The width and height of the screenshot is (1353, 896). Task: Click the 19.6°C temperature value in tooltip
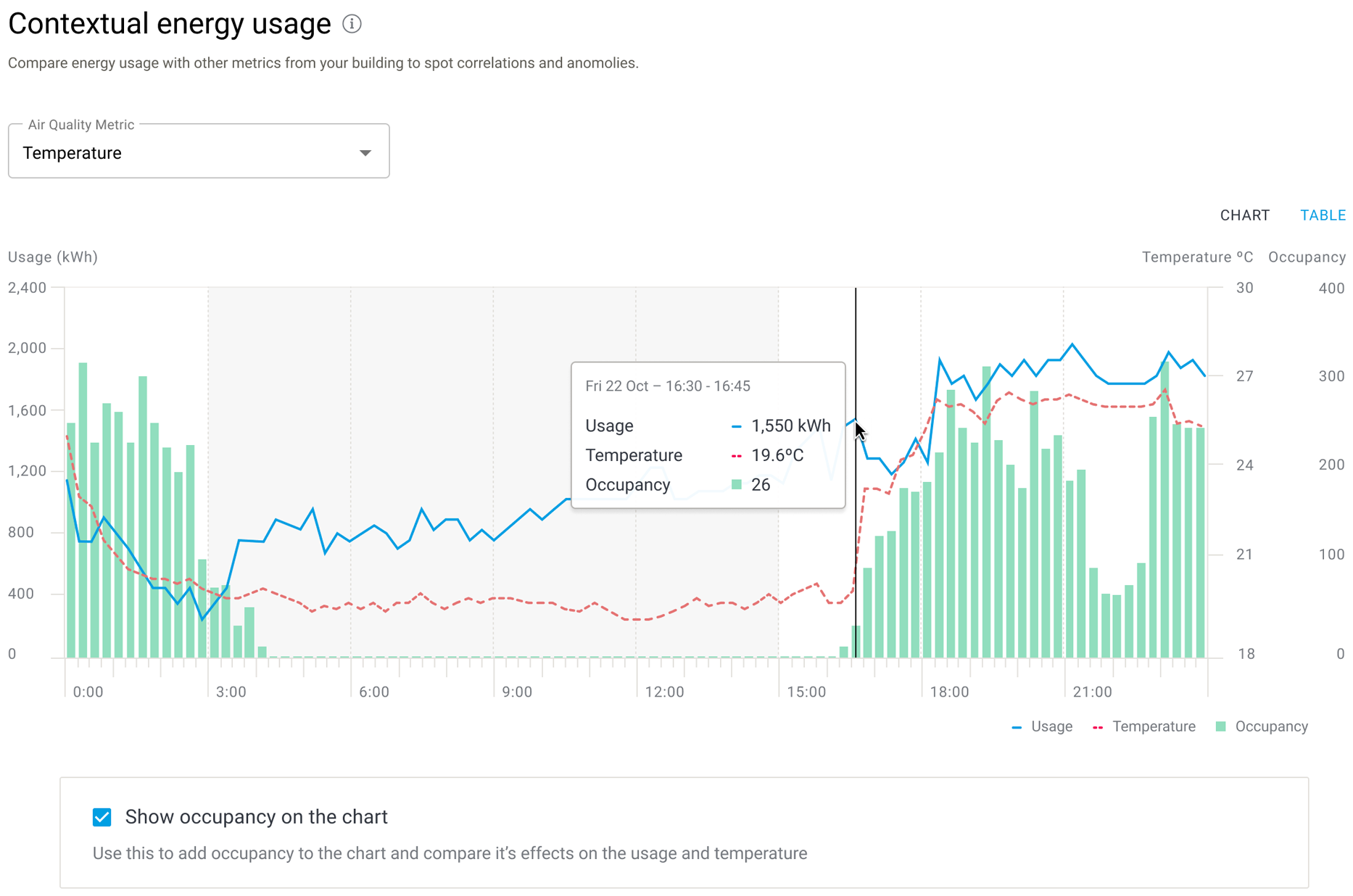pos(777,455)
